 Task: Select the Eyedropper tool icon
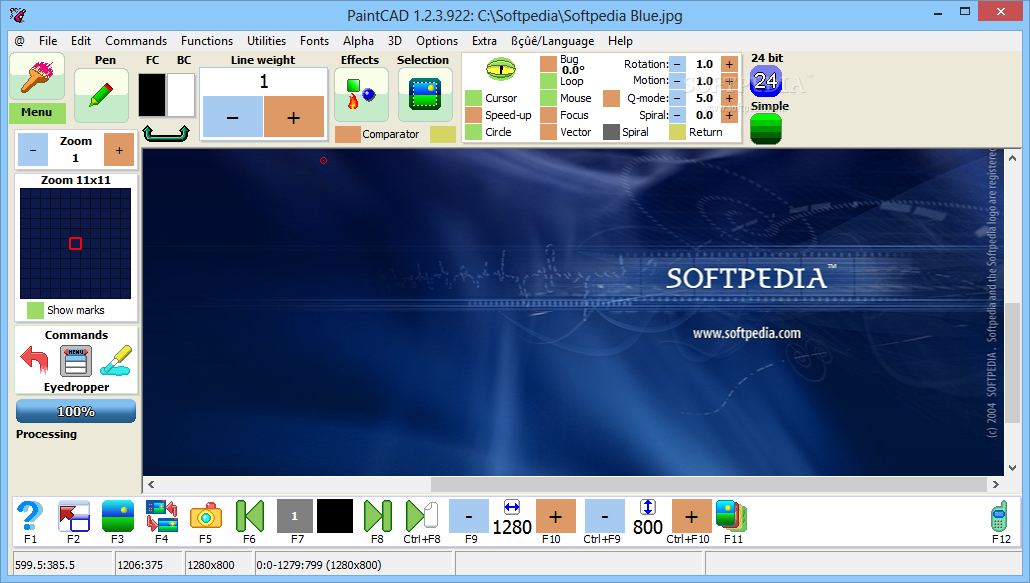[116, 360]
